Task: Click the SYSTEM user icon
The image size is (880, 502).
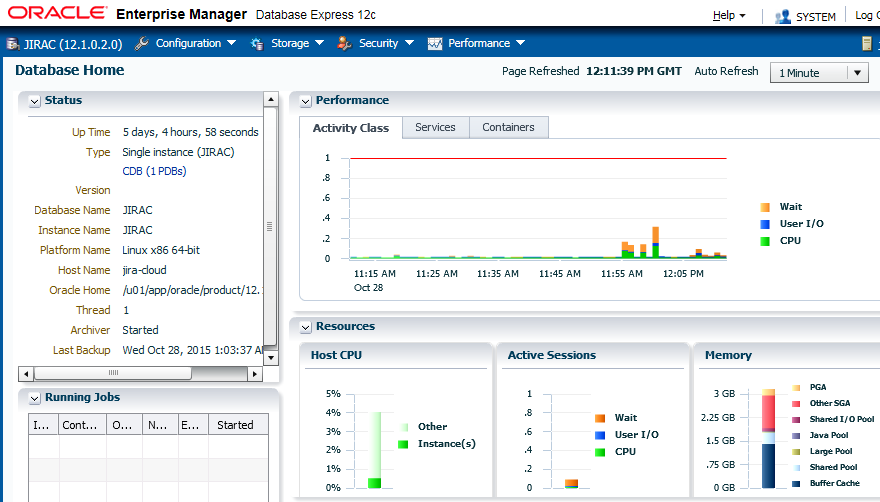Action: (x=782, y=16)
